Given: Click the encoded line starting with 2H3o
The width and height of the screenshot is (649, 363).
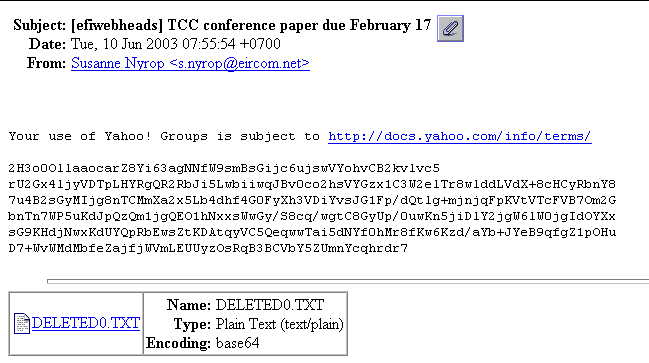Looking at the screenshot, I should click(224, 168).
